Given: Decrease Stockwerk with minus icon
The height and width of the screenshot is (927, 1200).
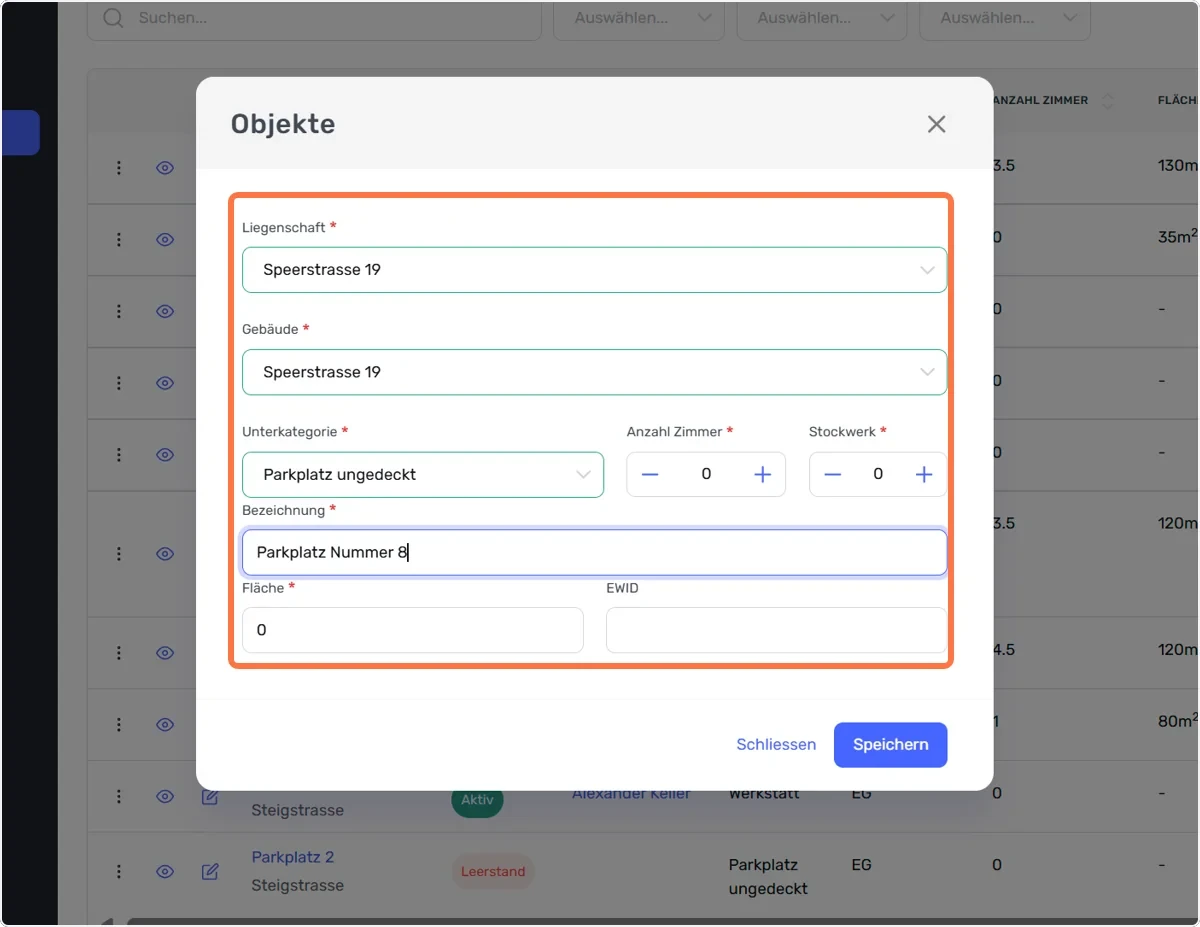Looking at the screenshot, I should [x=832, y=474].
